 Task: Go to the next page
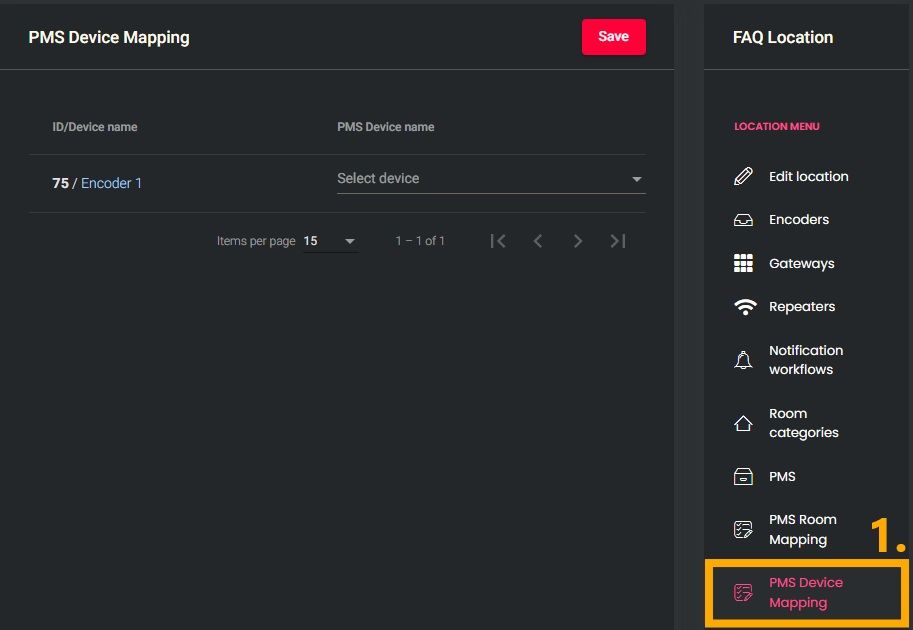[x=578, y=241]
